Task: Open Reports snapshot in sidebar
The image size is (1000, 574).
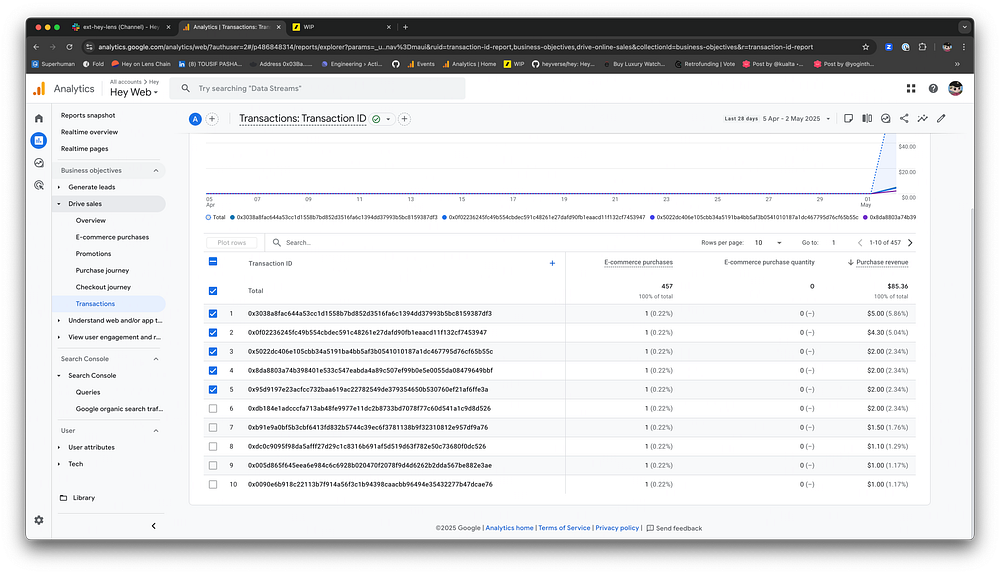Action: pyautogui.click(x=88, y=115)
